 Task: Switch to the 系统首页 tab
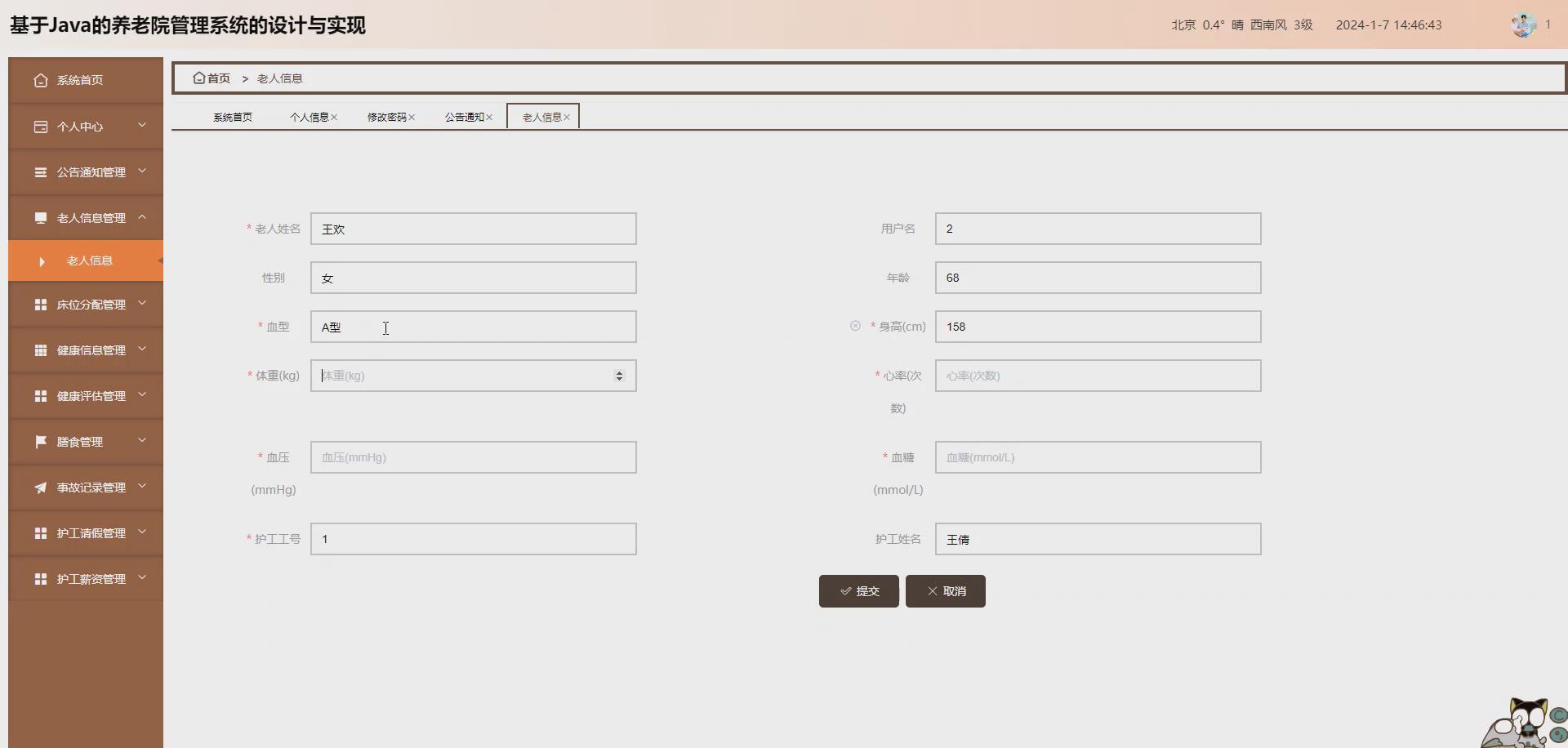tap(233, 118)
